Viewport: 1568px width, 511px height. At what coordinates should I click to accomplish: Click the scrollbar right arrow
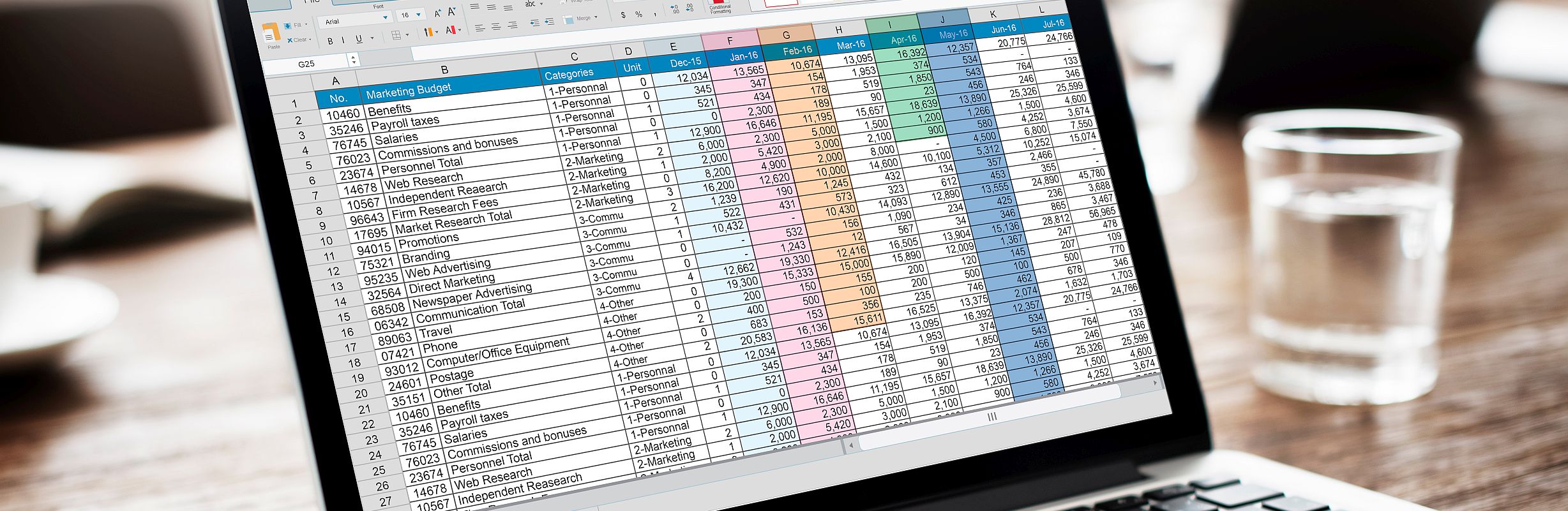1156,383
